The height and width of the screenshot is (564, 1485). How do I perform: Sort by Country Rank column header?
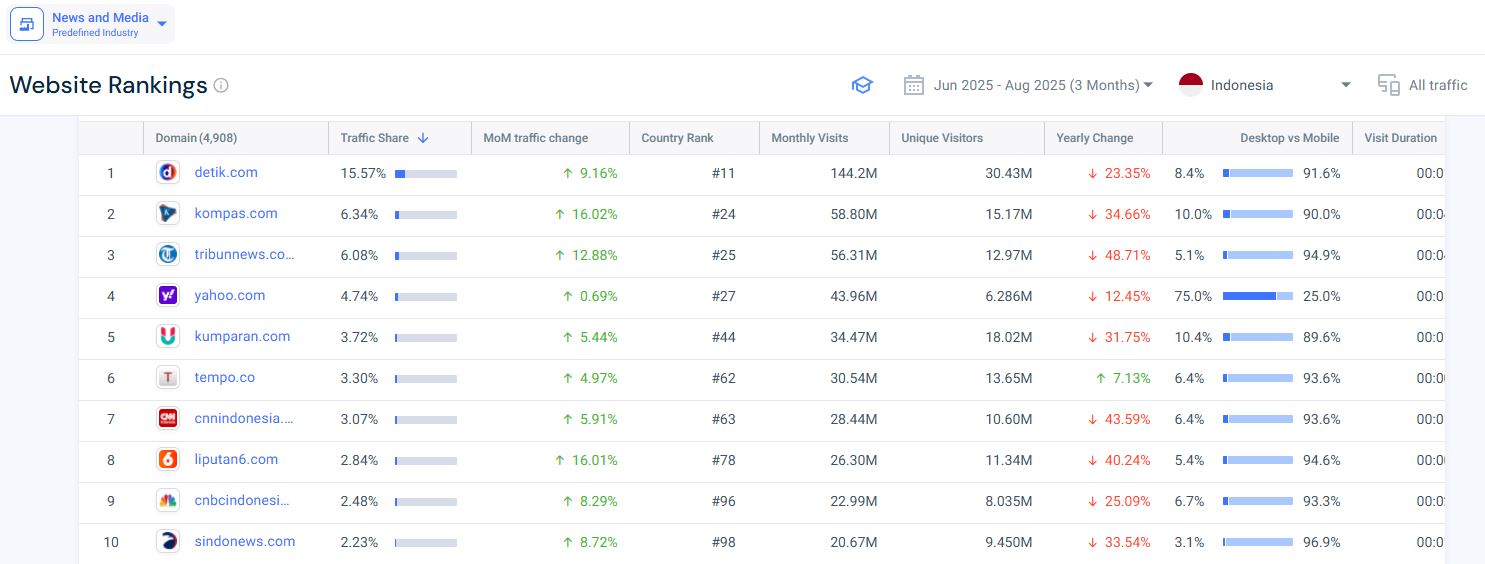677,138
